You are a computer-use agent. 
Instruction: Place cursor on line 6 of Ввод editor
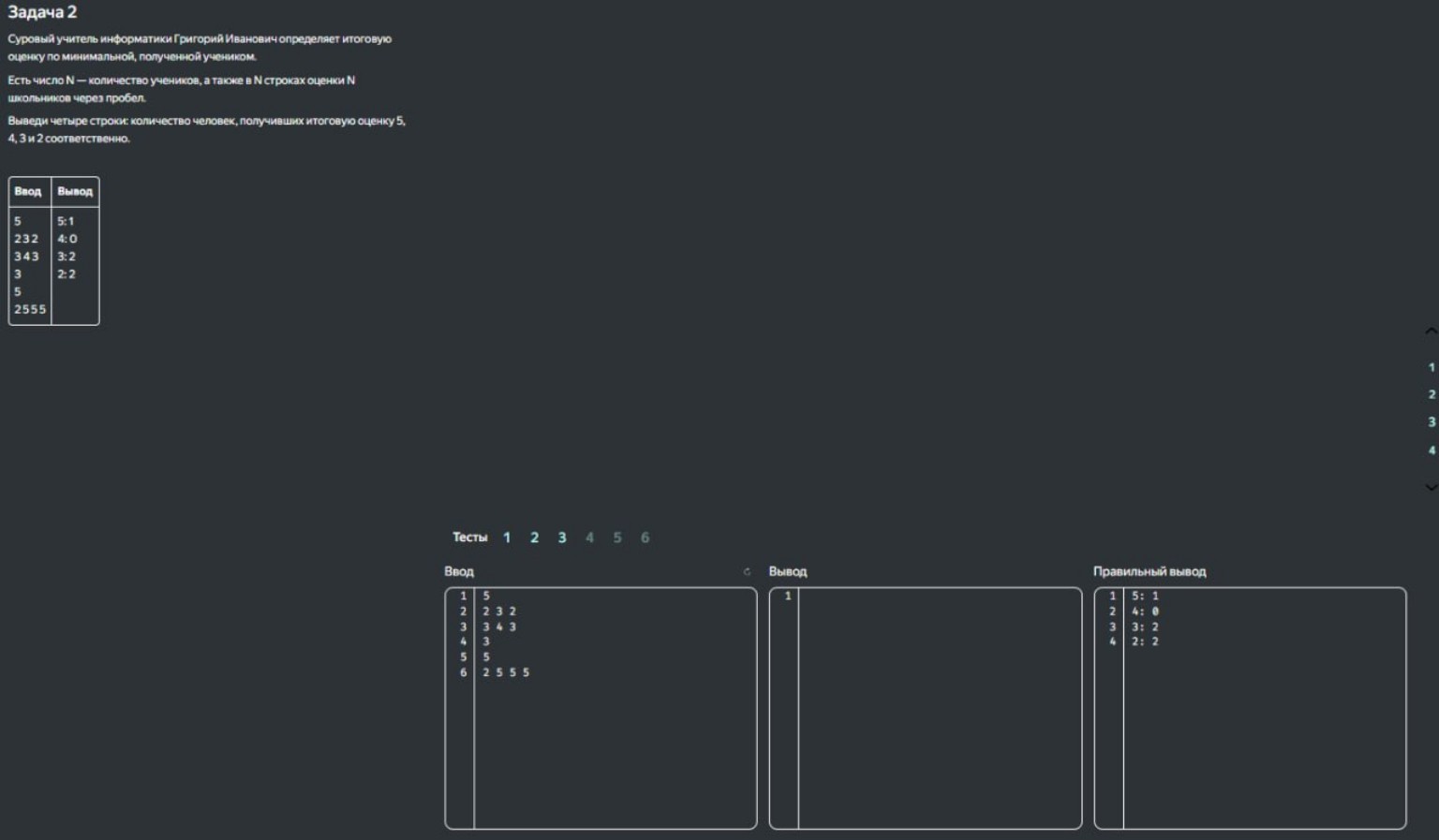(562, 672)
